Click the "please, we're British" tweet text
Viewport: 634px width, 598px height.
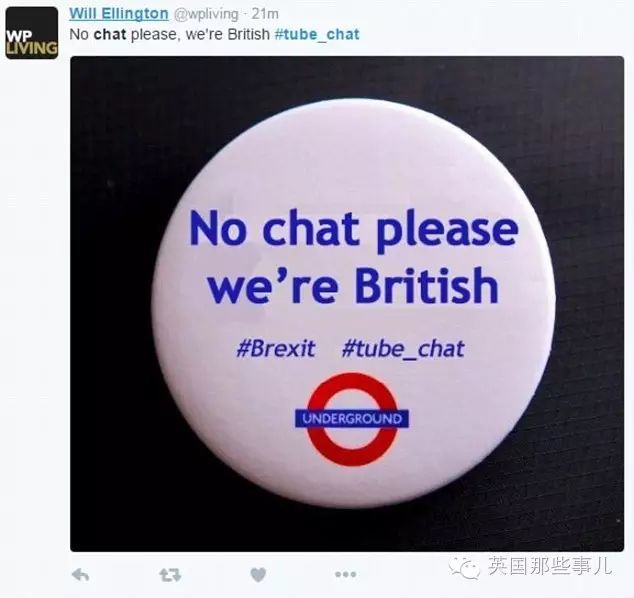pos(200,35)
